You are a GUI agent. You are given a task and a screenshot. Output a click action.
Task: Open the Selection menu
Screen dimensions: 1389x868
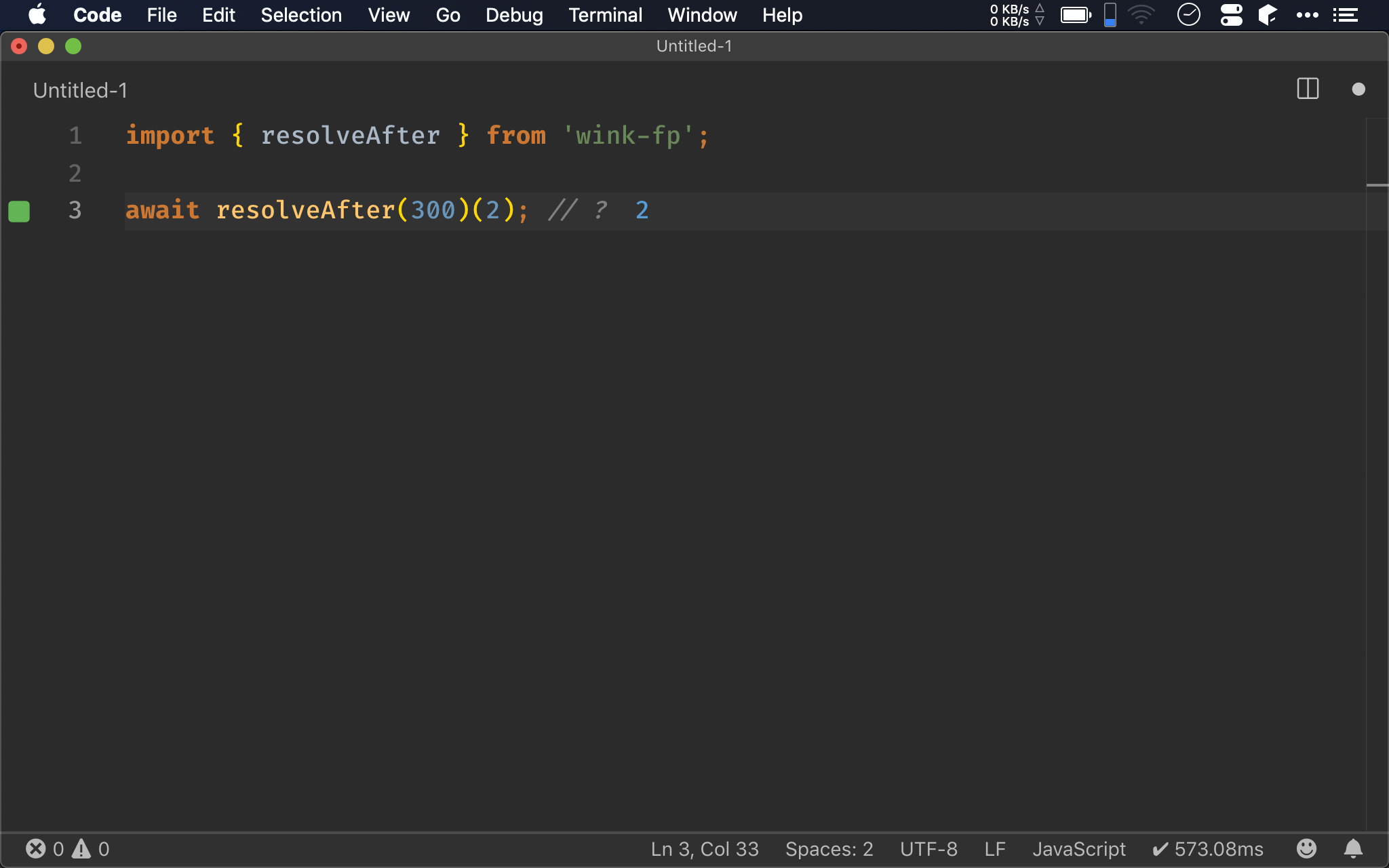coord(301,15)
